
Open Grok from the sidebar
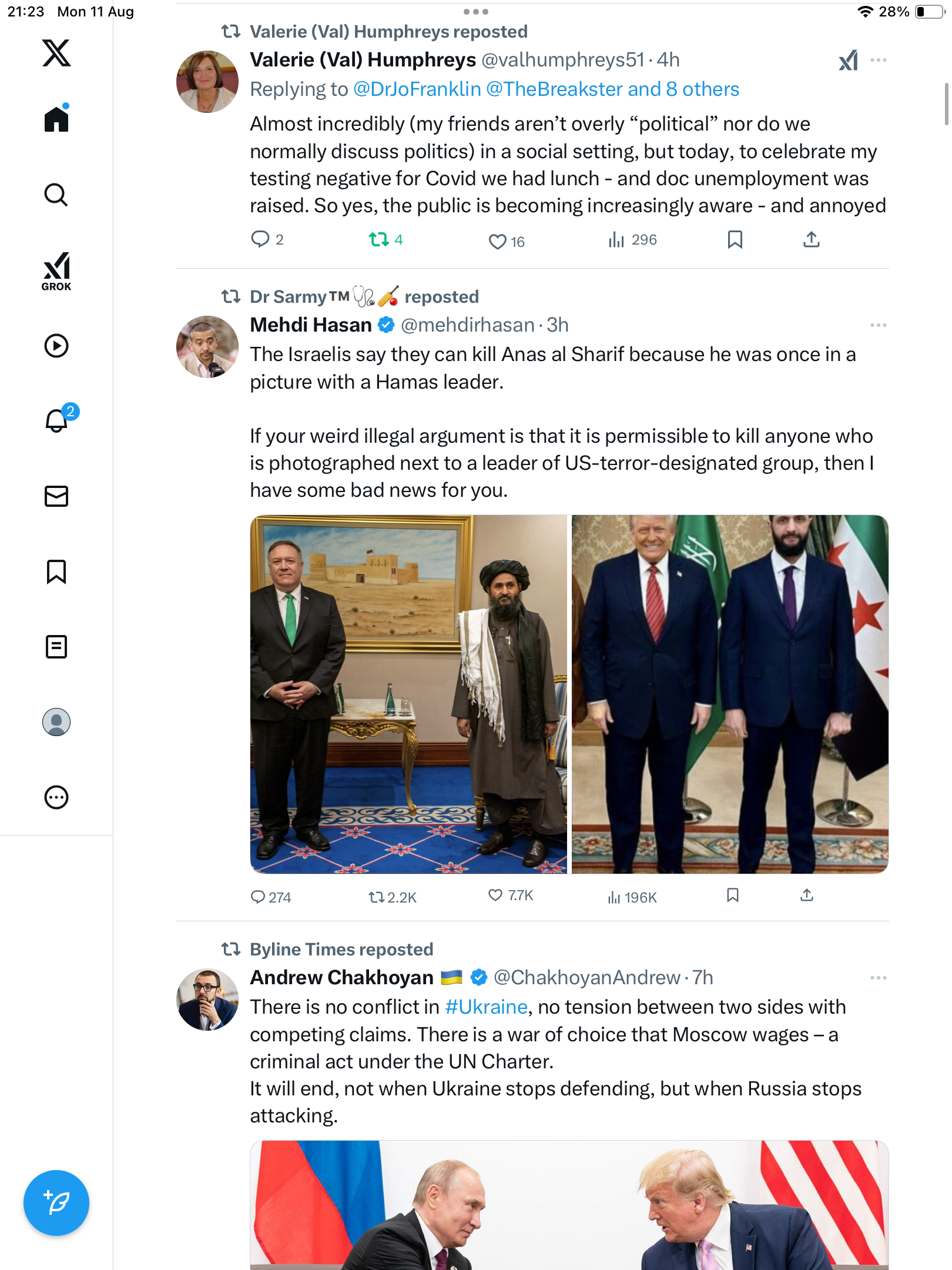56,271
